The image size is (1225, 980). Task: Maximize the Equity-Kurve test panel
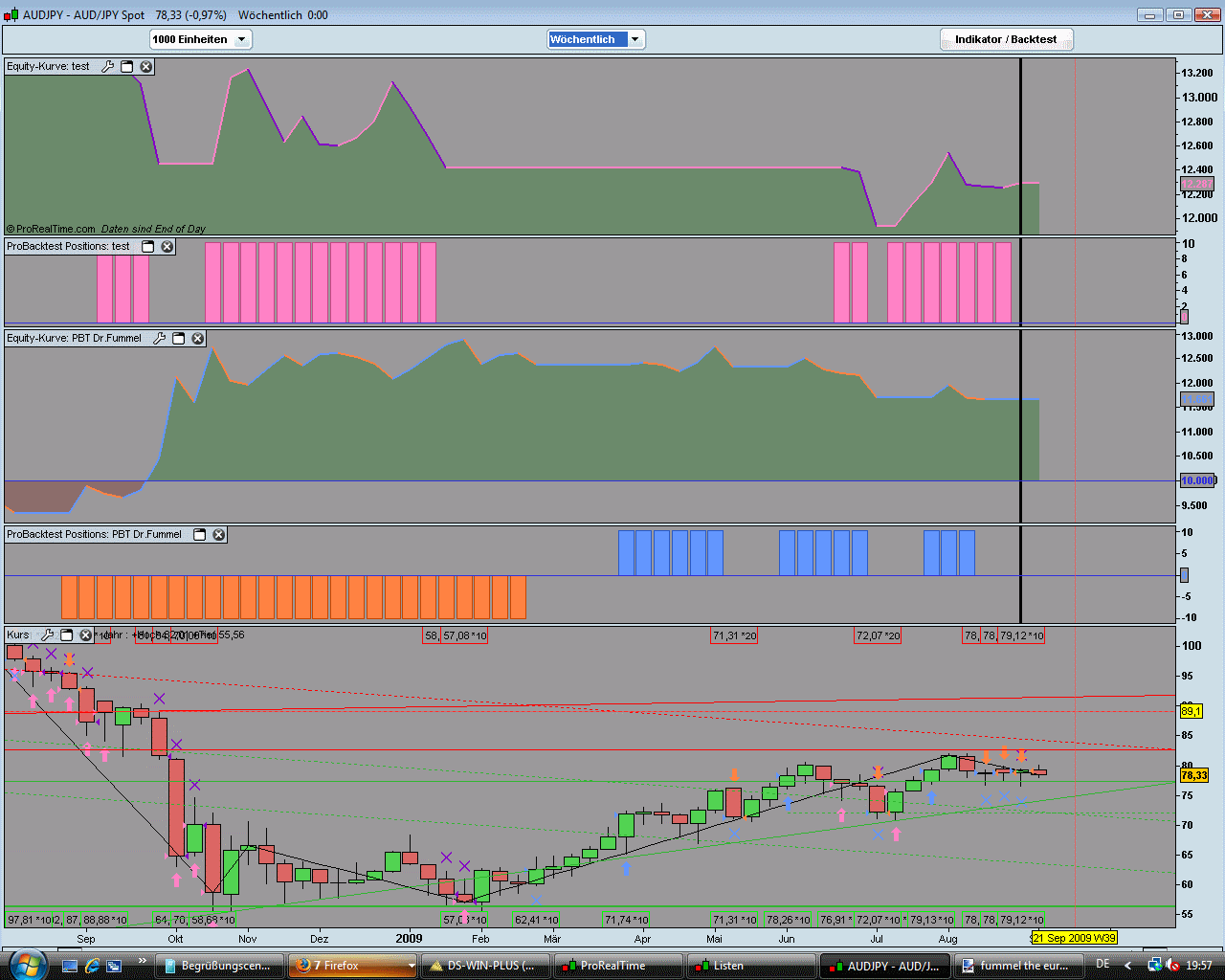pos(126,67)
